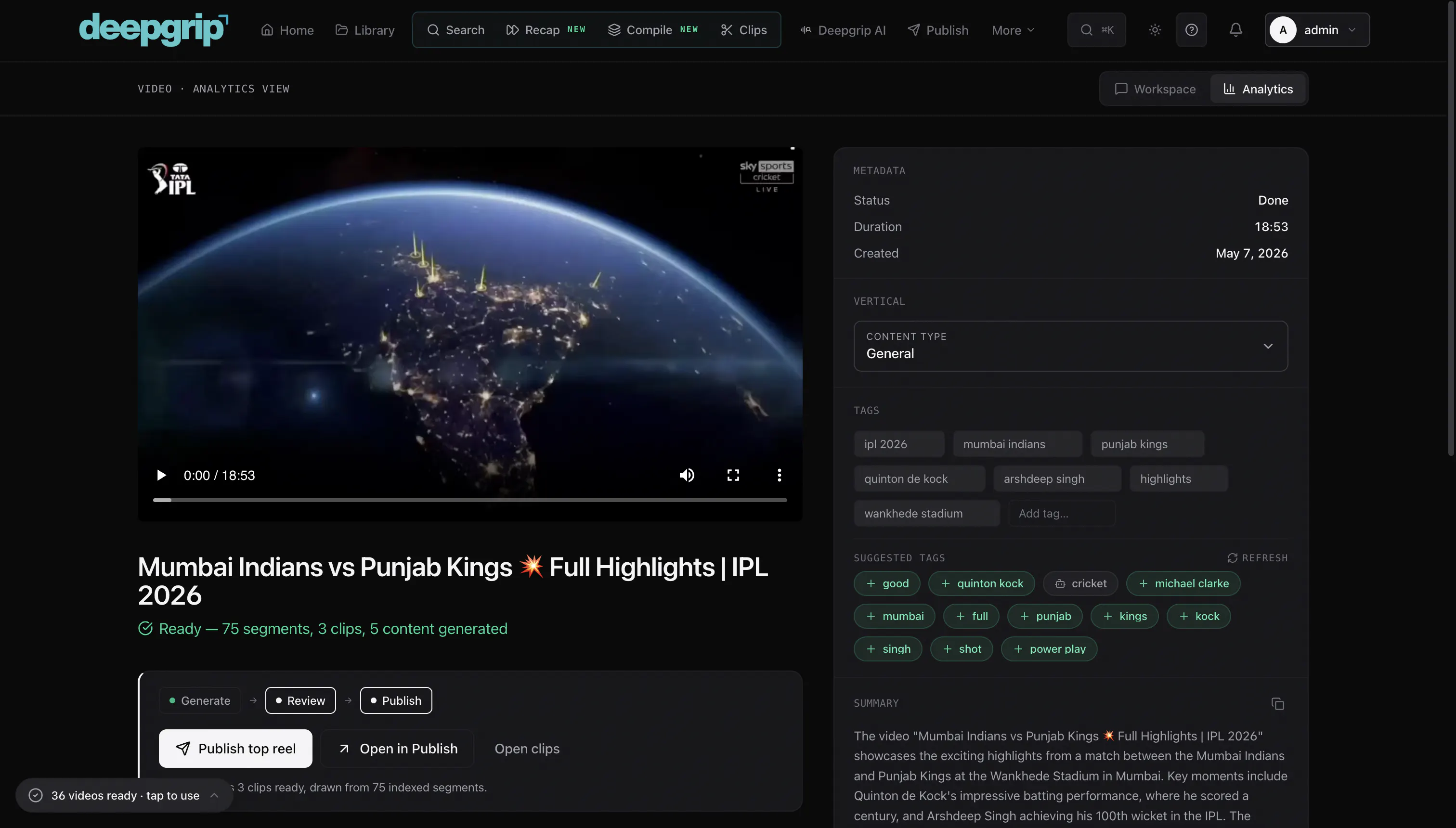Screen dimensions: 1456x828
Task: Select the highlights tag
Action: [x=1179, y=478]
